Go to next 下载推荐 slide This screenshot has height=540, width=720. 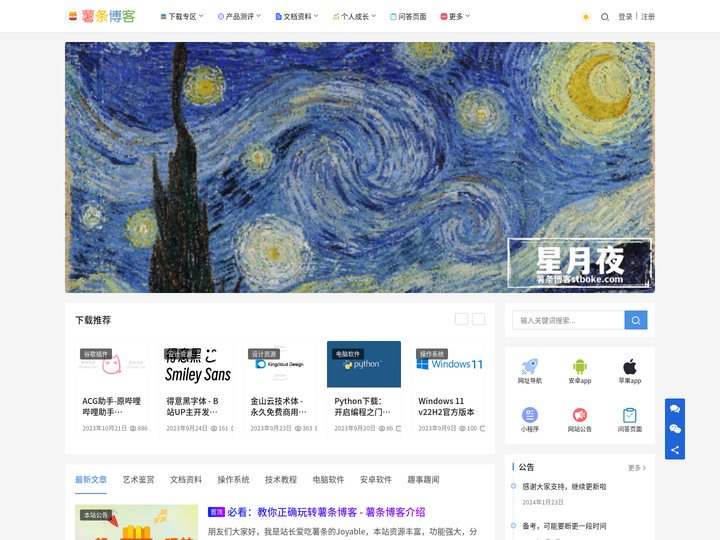(478, 319)
